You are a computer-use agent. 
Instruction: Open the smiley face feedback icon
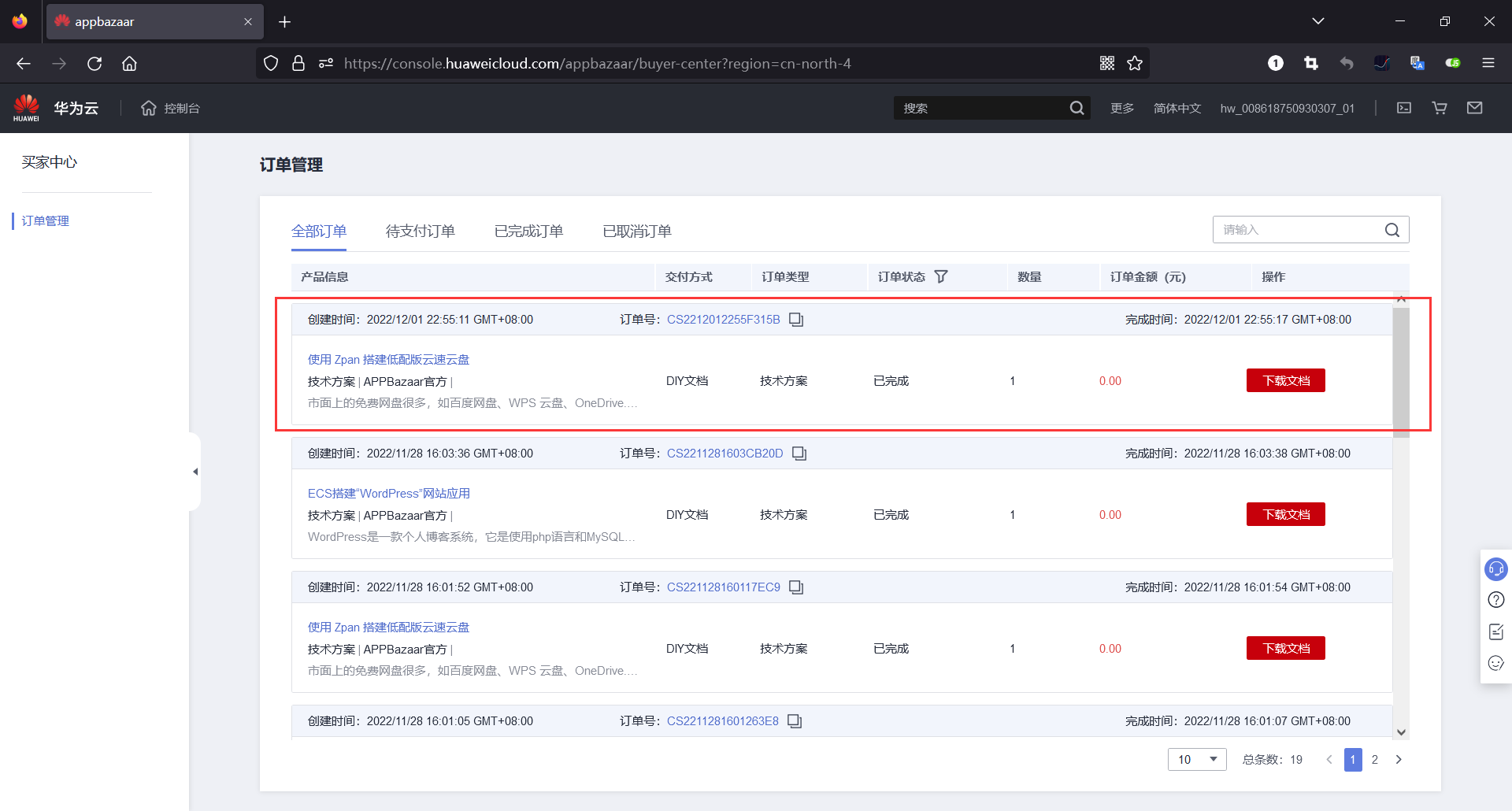coord(1495,663)
